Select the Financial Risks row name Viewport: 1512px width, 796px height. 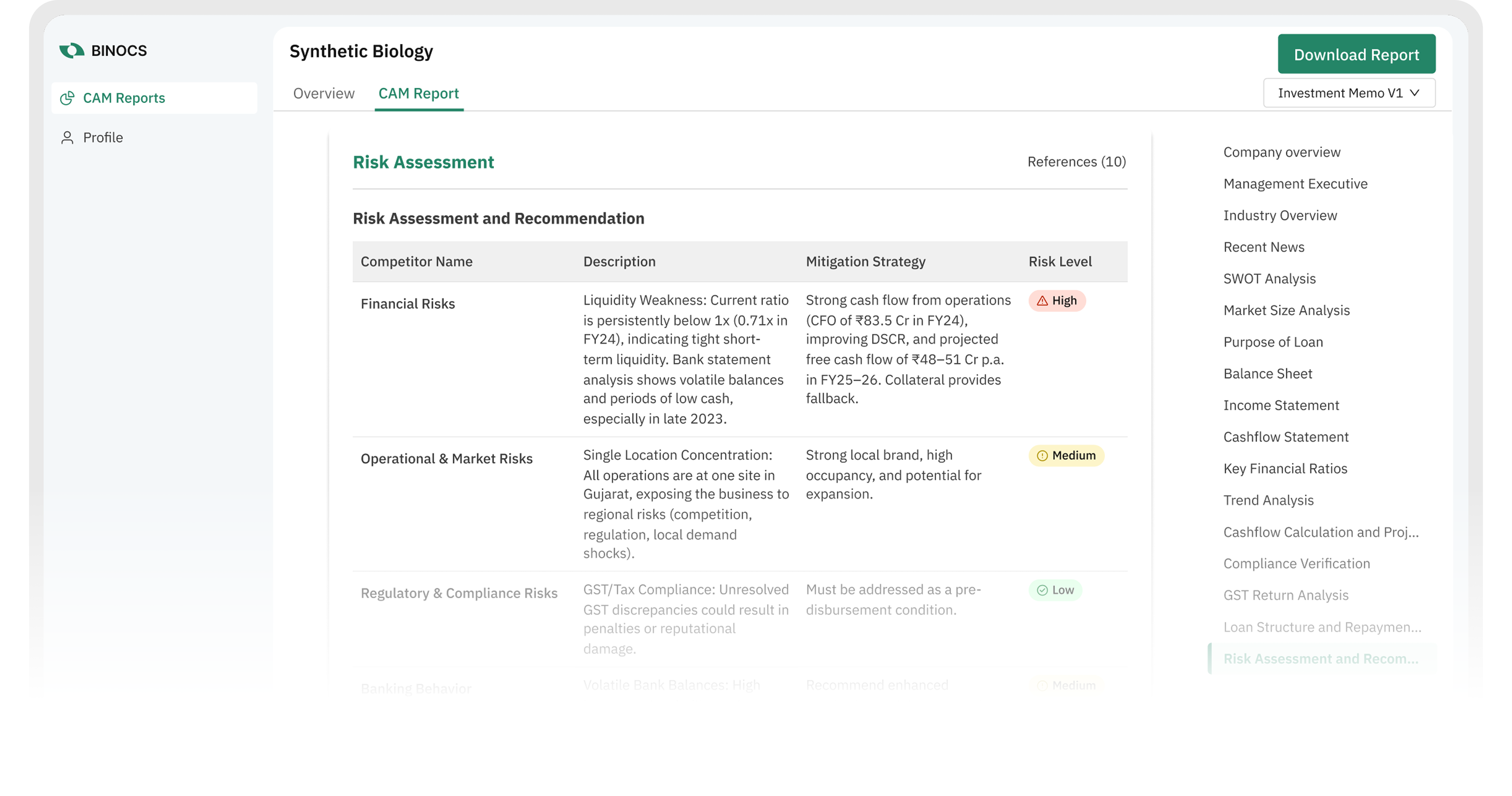(407, 304)
